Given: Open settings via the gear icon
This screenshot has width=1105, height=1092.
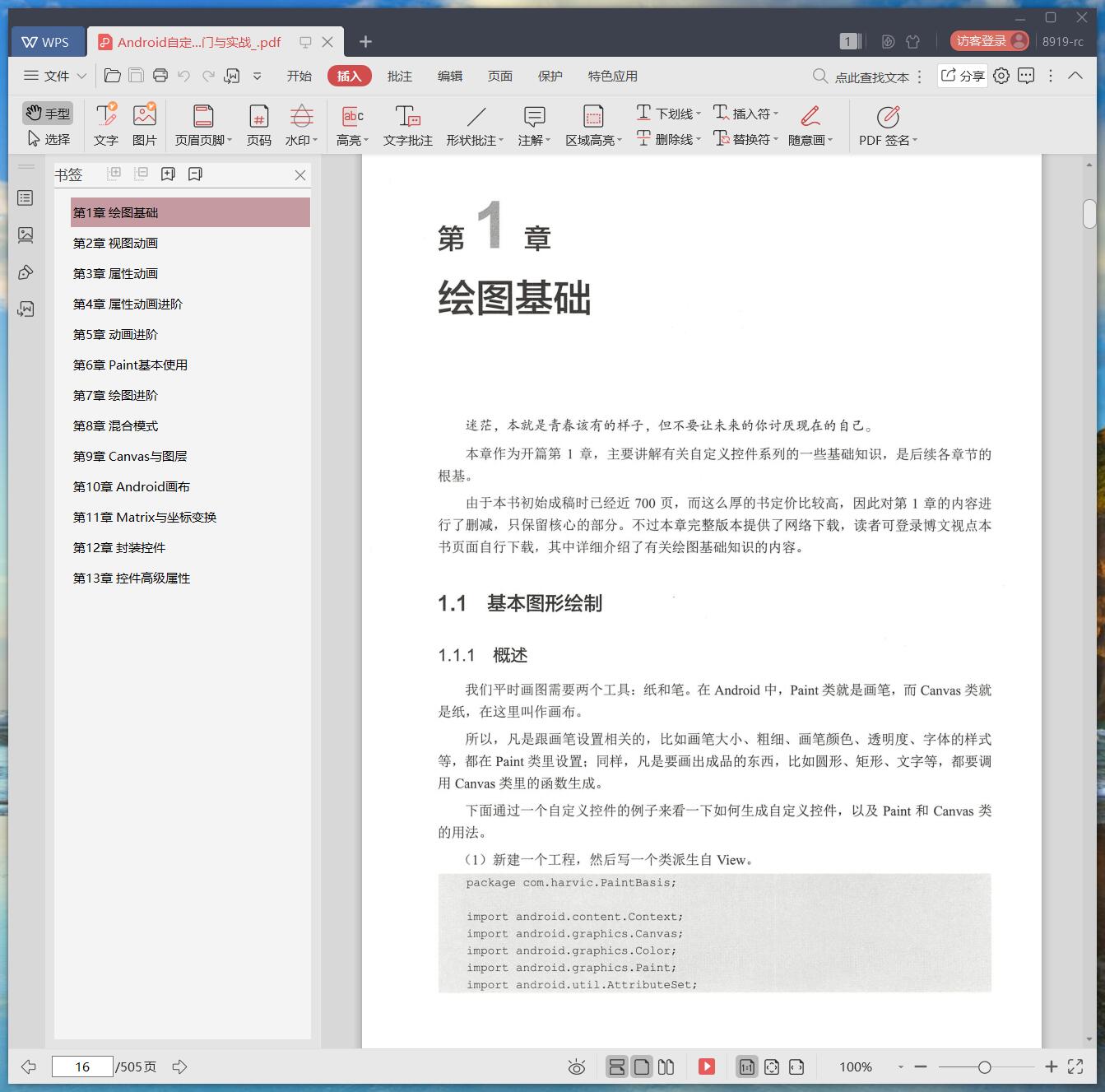Looking at the screenshot, I should (1001, 76).
